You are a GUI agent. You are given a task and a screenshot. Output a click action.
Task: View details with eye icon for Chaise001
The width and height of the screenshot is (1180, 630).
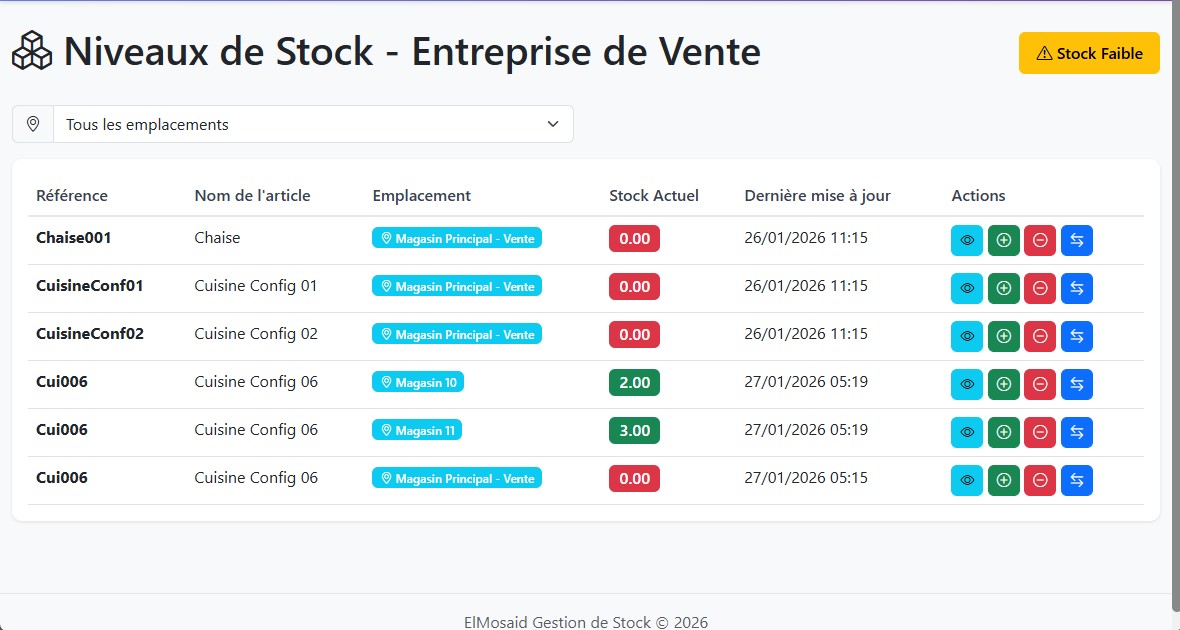click(967, 240)
